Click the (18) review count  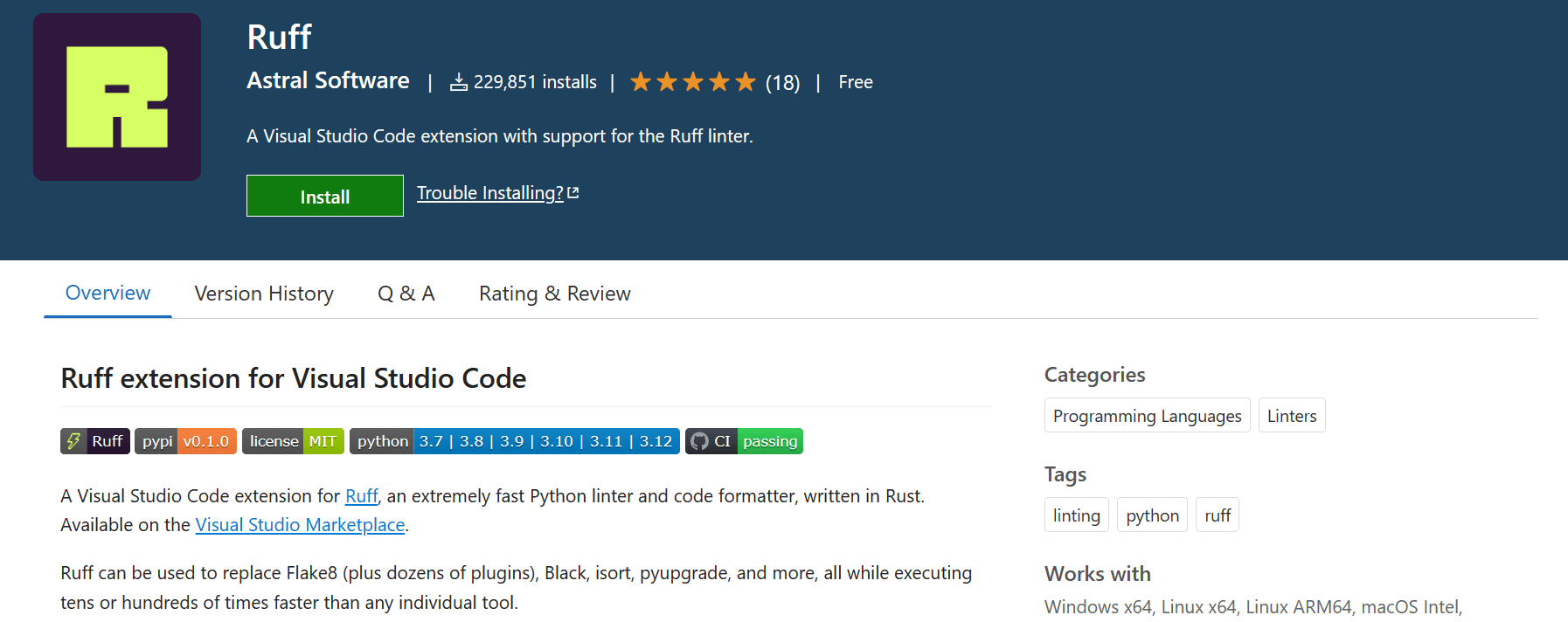tap(783, 83)
